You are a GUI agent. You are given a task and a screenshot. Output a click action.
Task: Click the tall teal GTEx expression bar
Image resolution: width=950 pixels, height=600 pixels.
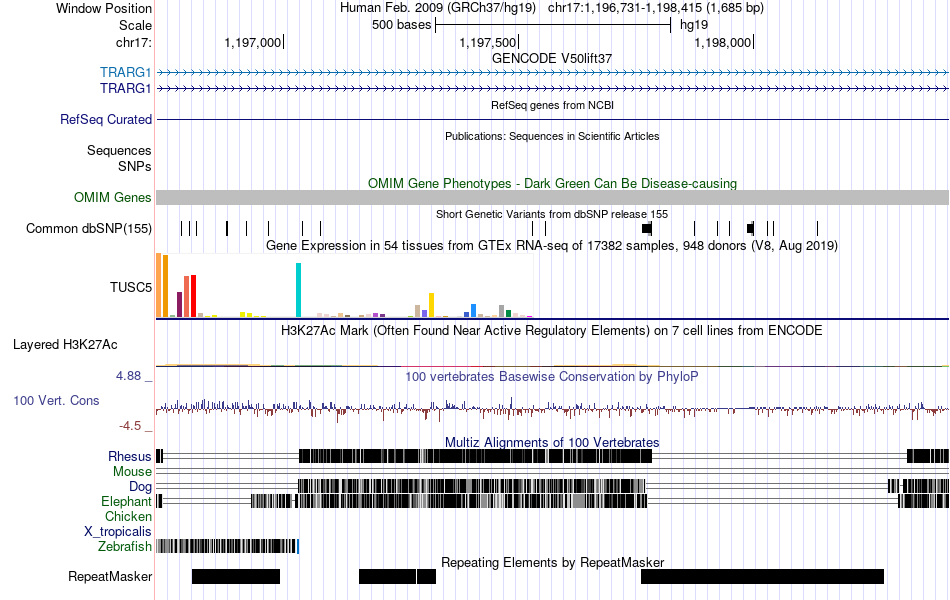(x=298, y=290)
